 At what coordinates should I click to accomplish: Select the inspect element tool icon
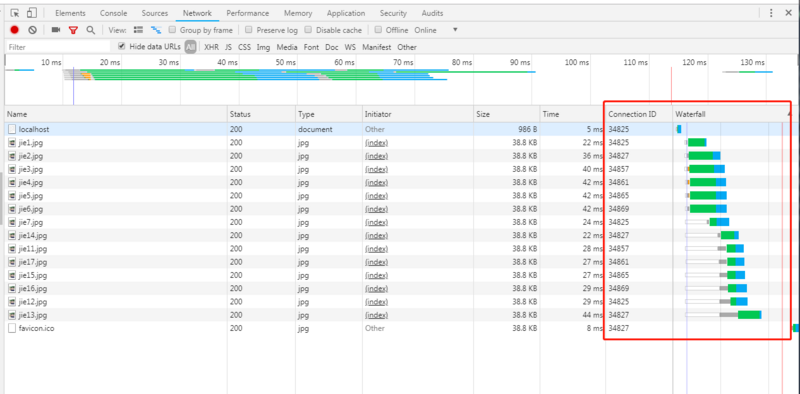pos(15,13)
